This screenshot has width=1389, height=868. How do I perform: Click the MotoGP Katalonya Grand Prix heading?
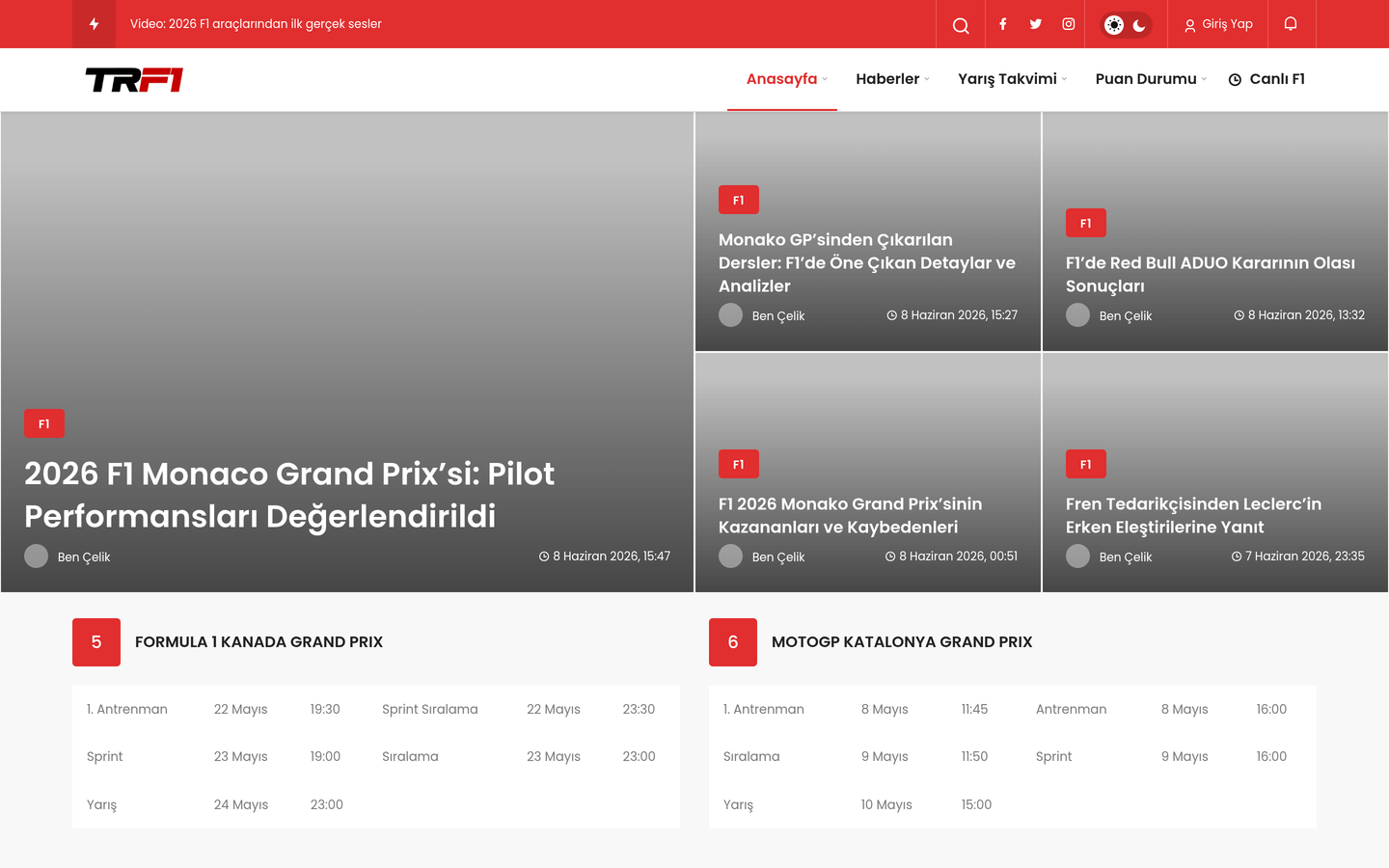point(902,642)
